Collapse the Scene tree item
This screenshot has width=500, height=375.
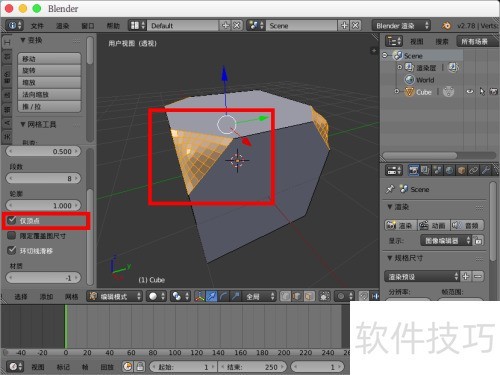point(385,55)
